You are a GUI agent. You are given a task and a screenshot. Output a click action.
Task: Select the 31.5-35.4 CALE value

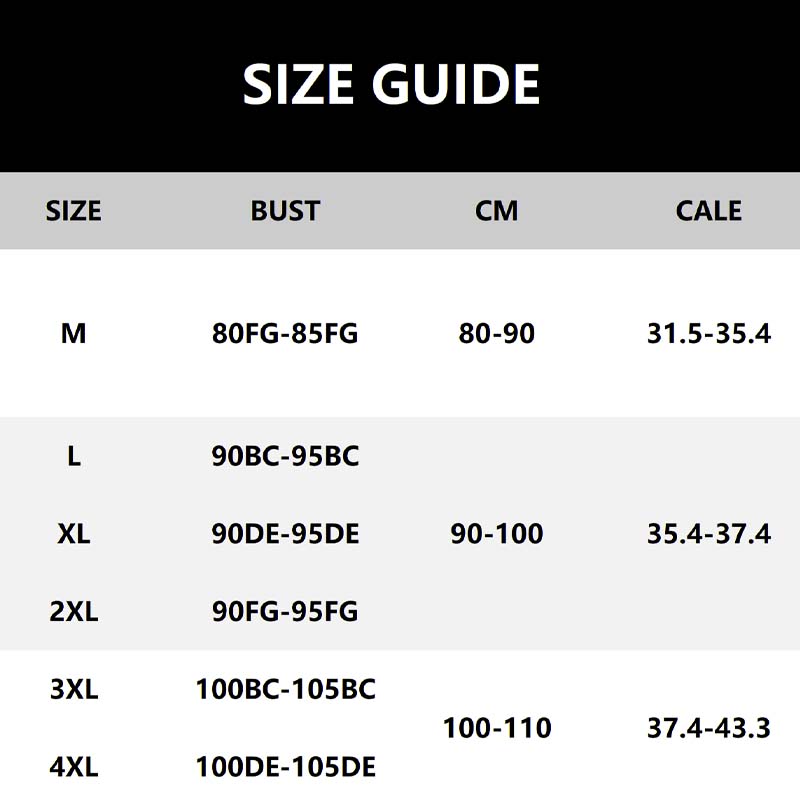point(708,333)
